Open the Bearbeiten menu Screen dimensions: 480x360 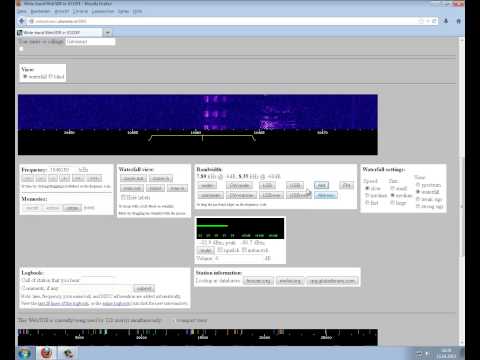pos(40,11)
